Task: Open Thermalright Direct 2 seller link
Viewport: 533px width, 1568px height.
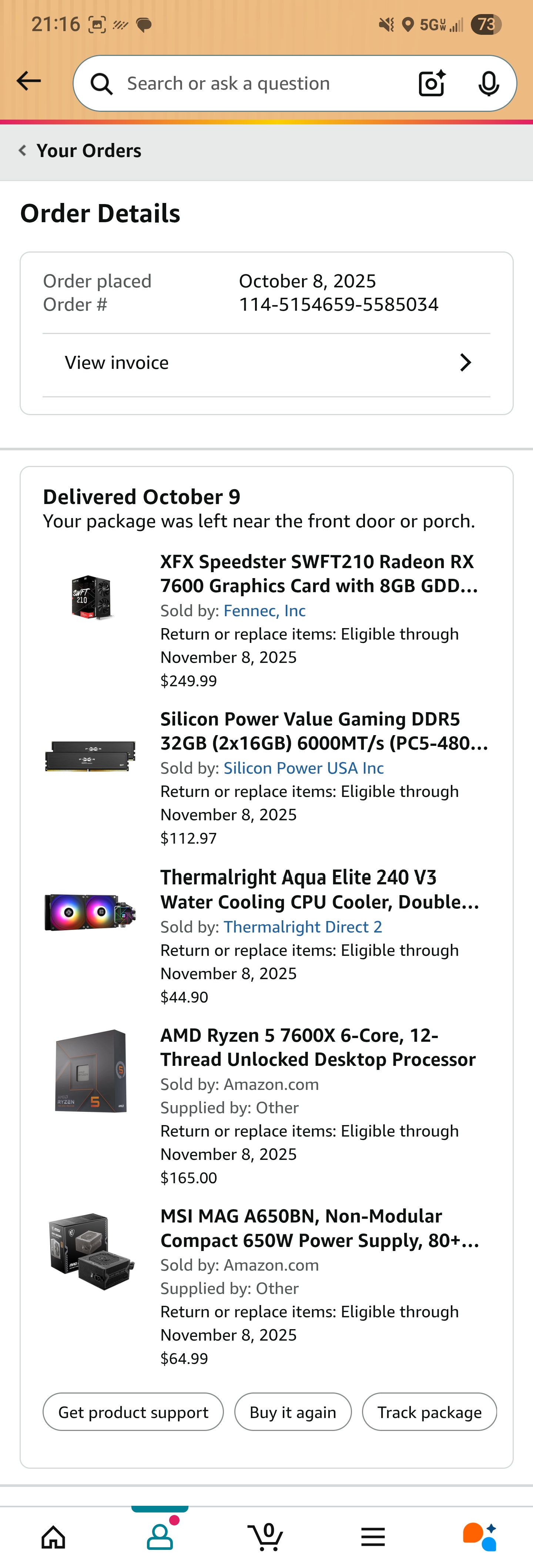Action: click(302, 927)
